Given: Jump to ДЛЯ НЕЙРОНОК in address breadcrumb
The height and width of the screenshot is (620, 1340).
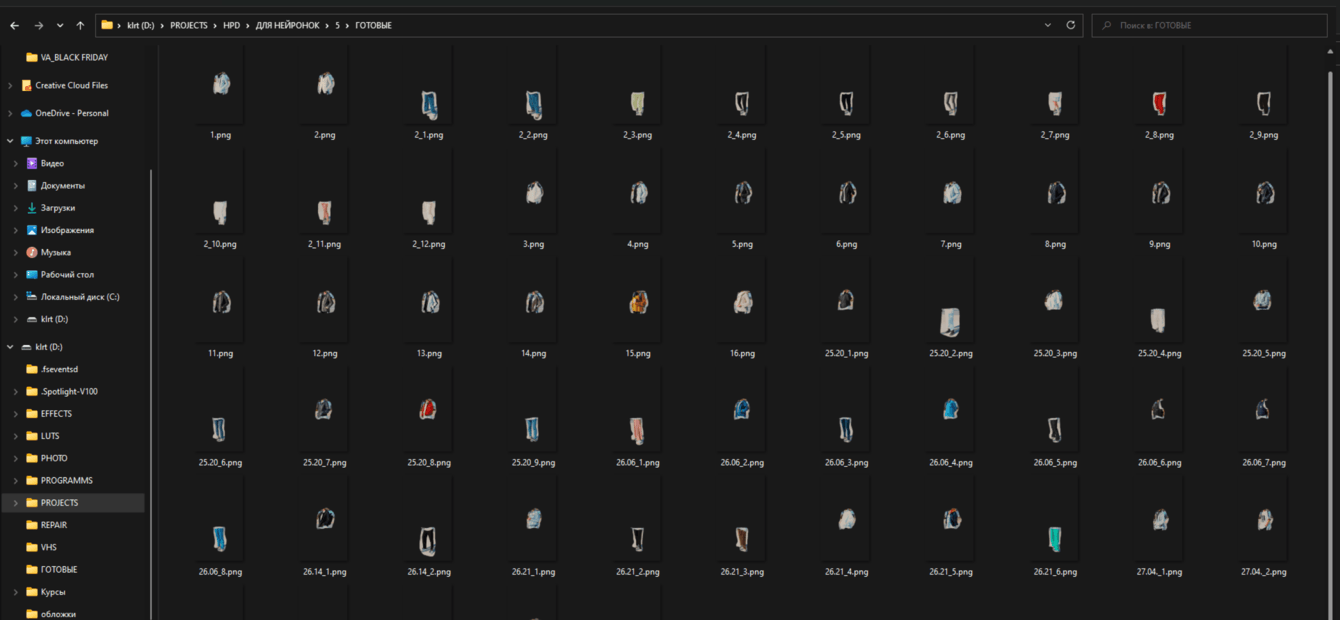Looking at the screenshot, I should (x=287, y=25).
